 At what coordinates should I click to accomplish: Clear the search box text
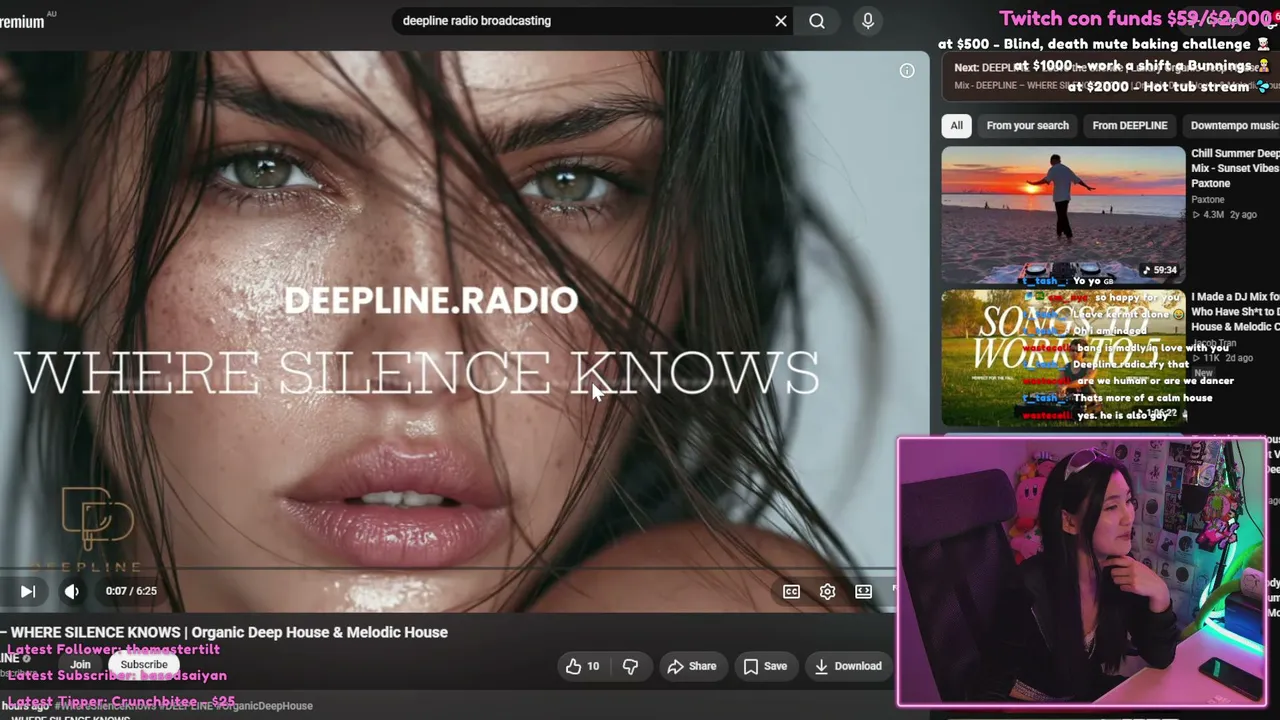pos(781,21)
